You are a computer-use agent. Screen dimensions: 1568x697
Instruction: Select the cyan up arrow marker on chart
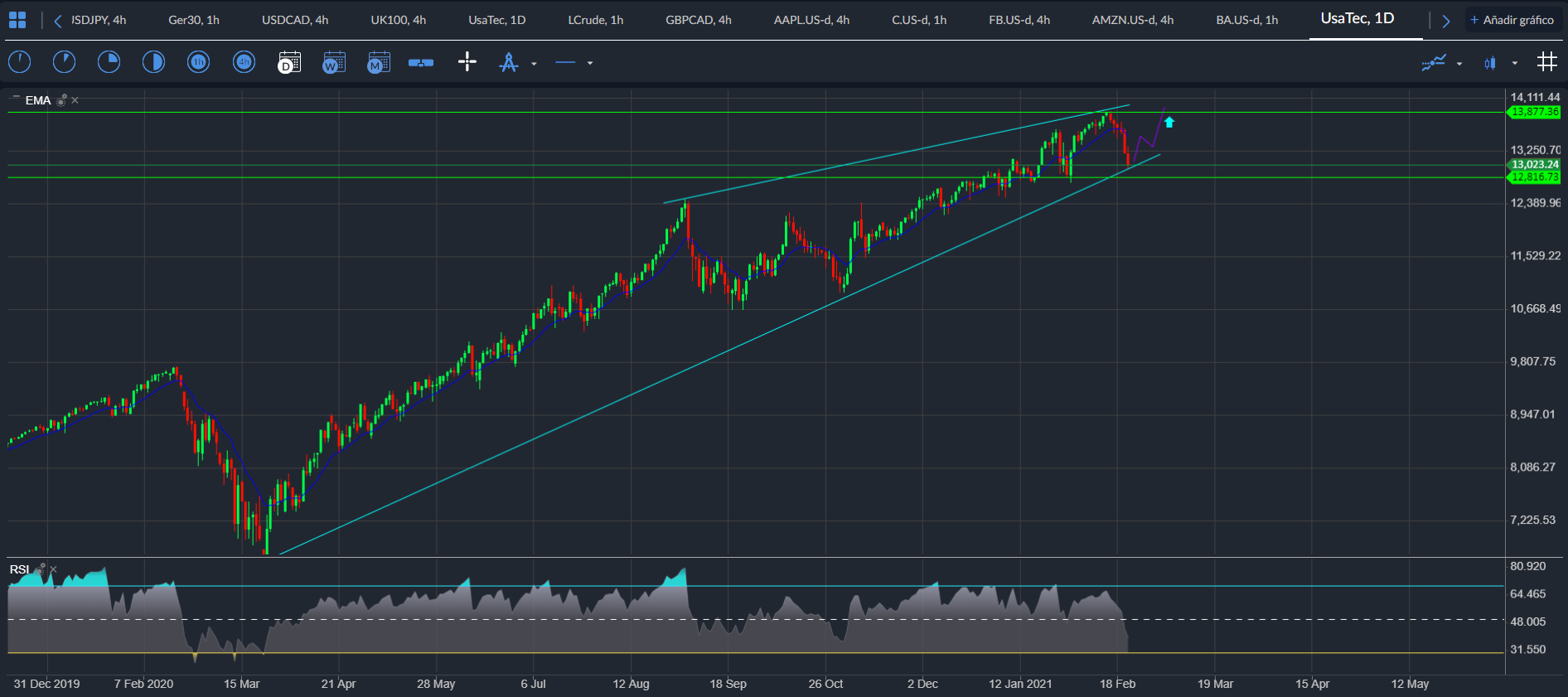point(1169,123)
